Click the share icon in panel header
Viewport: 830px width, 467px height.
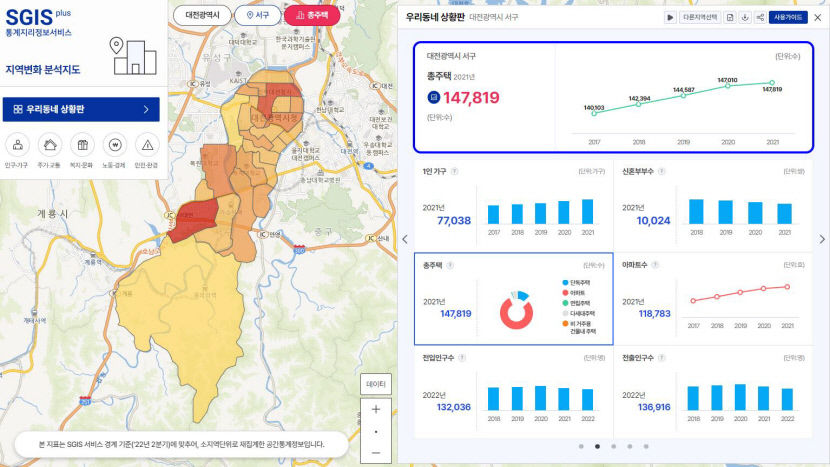760,17
